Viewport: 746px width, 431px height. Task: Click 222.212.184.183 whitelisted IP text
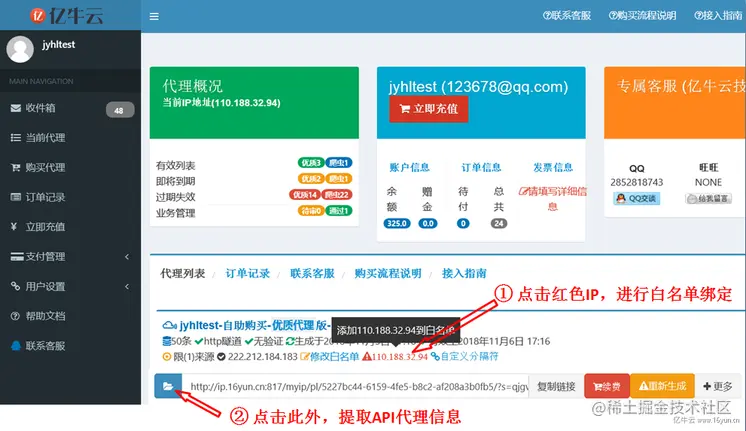point(263,357)
